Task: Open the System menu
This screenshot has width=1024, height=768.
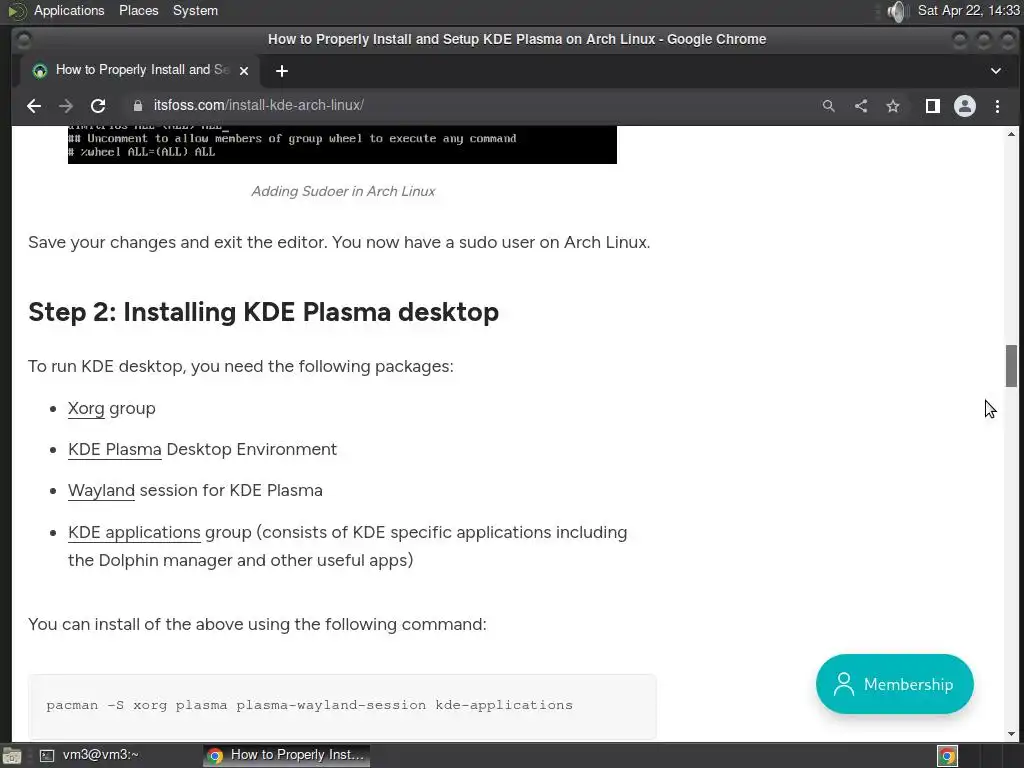Action: [x=195, y=10]
